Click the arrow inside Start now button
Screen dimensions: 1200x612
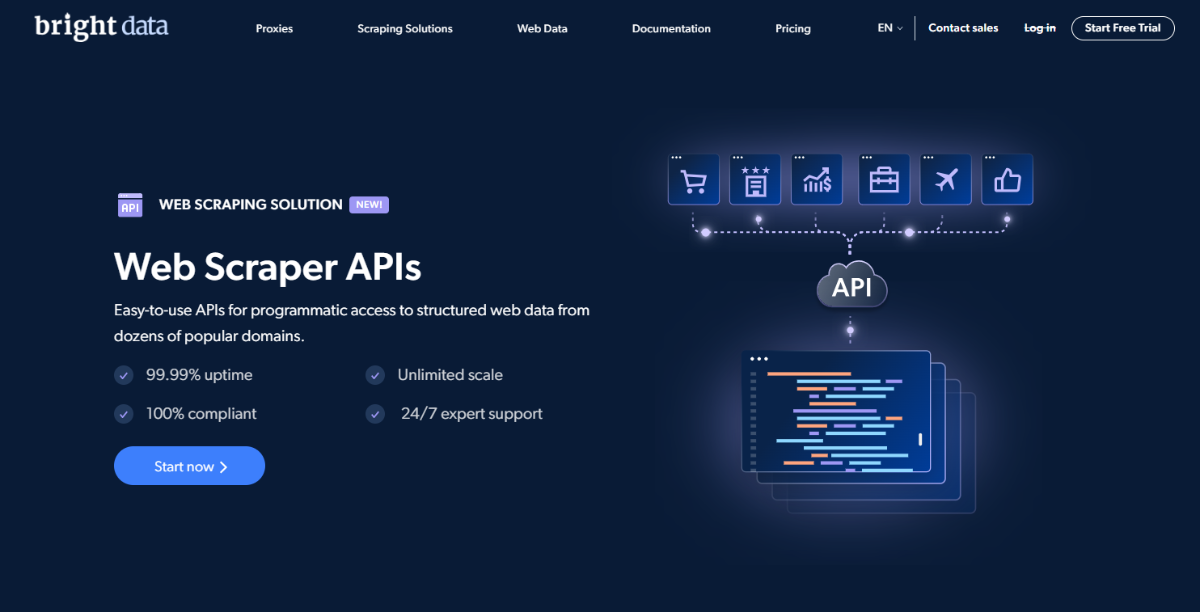[223, 467]
